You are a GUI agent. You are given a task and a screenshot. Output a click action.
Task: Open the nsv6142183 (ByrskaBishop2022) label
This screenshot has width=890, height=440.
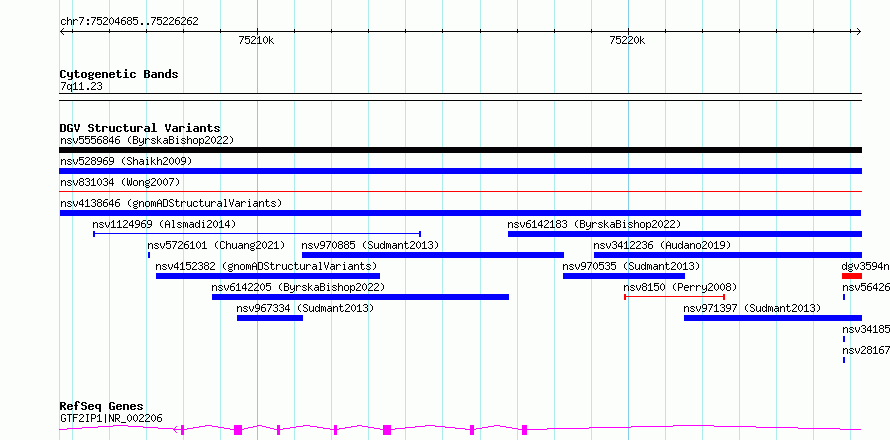594,224
